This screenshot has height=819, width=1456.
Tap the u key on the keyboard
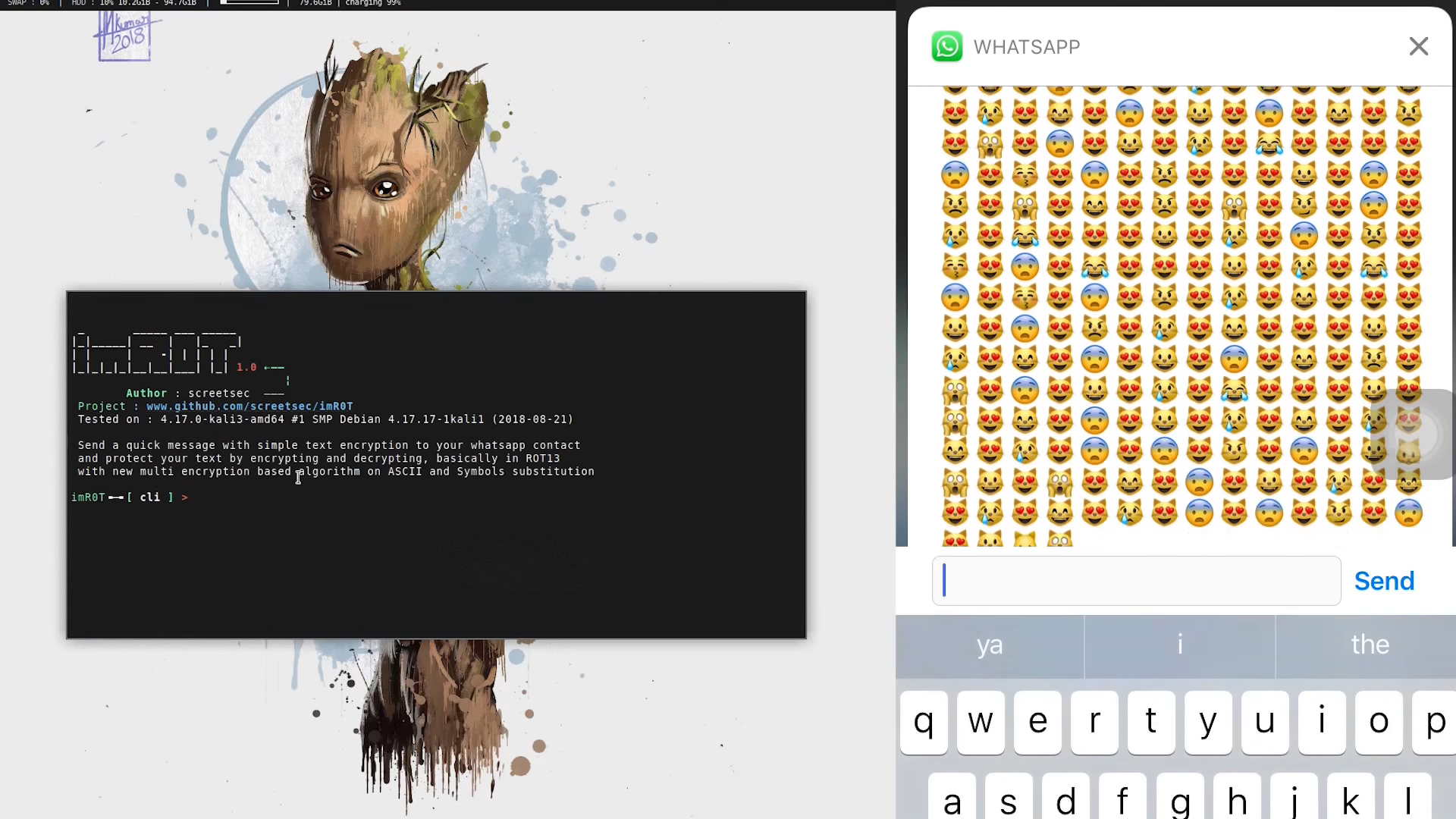[x=1265, y=722]
